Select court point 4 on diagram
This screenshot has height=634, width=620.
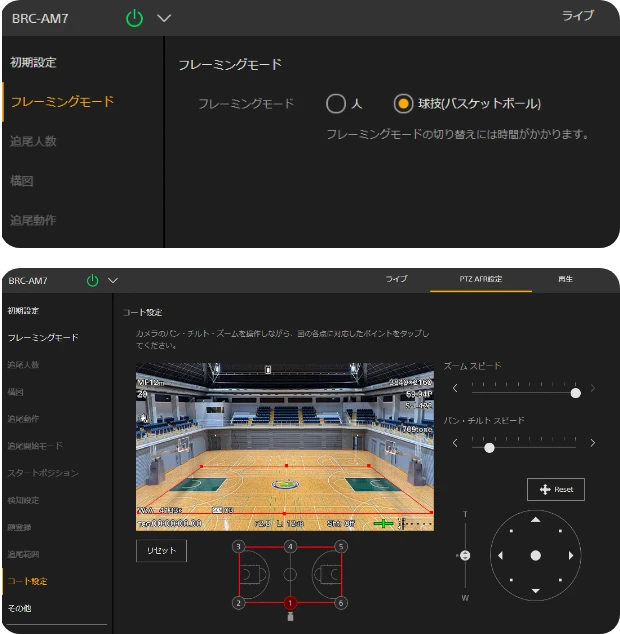tap(290, 546)
